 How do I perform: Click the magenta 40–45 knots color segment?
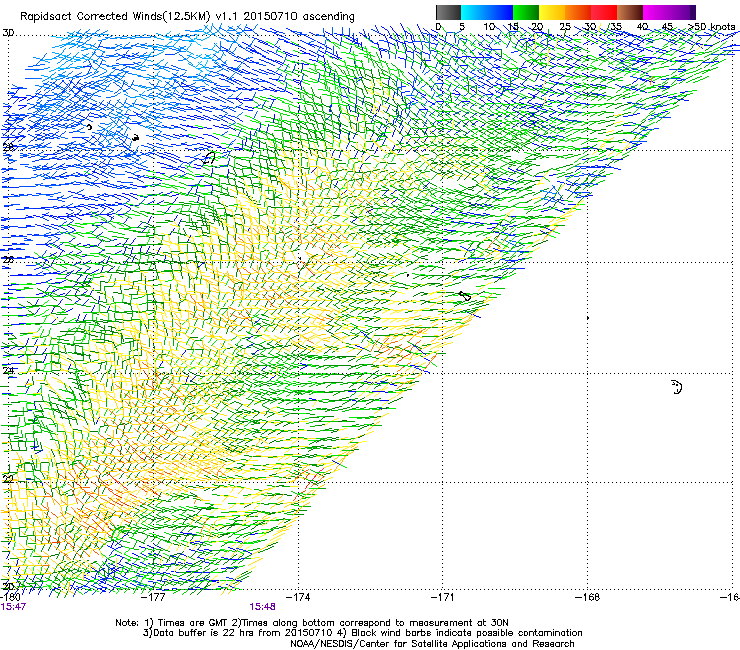[656, 12]
